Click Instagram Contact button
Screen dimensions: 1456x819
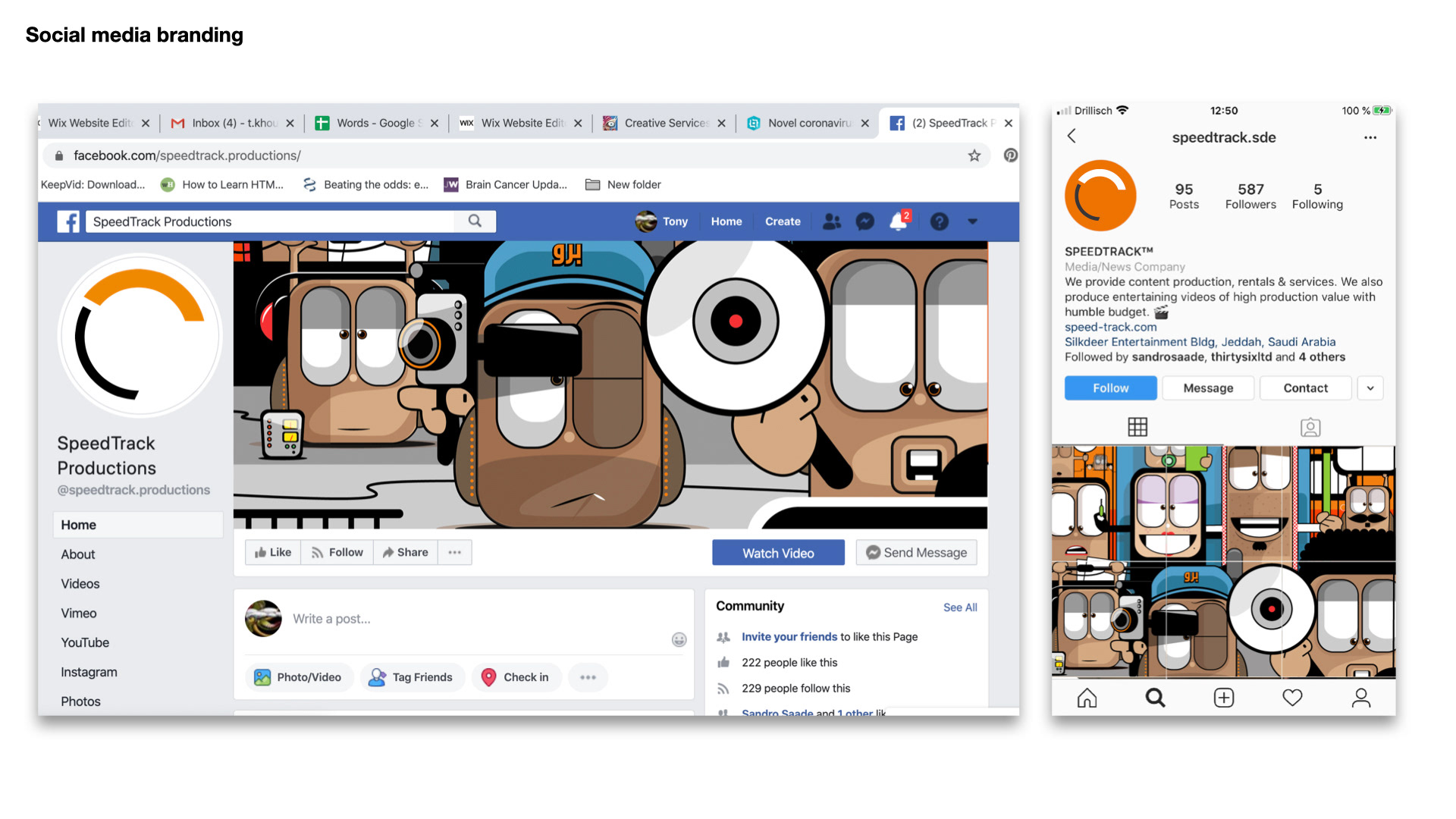click(1306, 388)
